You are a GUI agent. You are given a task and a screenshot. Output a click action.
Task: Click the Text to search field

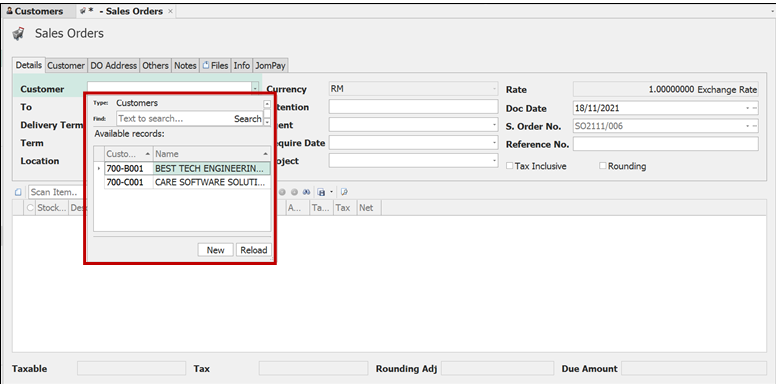point(175,119)
